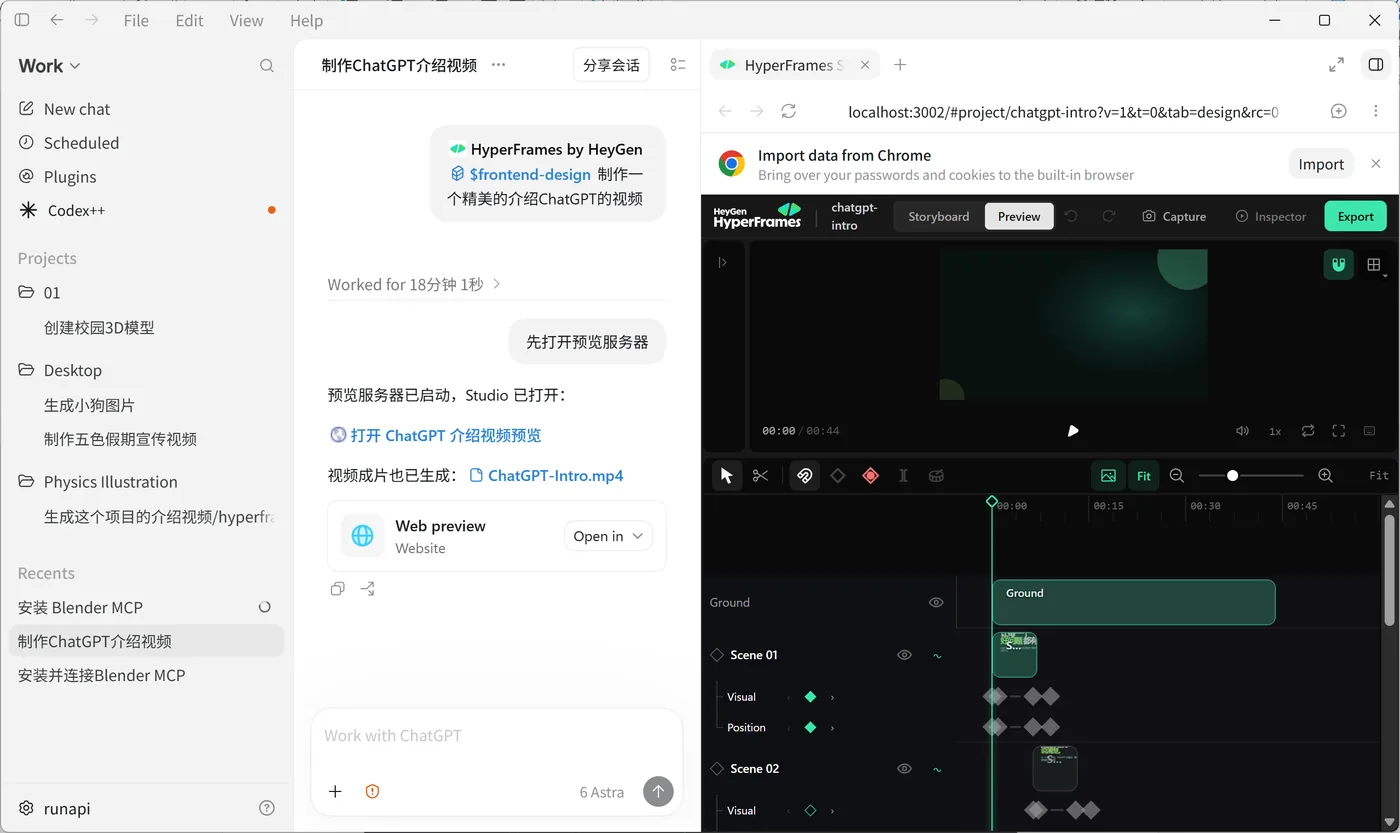Click the red record keyframe diamond
This screenshot has width=1400, height=833.
point(871,476)
